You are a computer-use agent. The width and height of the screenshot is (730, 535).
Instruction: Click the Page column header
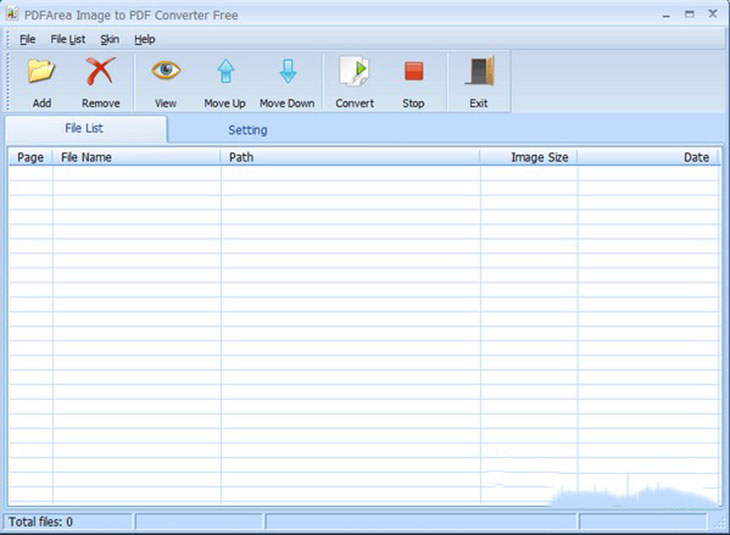pos(31,157)
